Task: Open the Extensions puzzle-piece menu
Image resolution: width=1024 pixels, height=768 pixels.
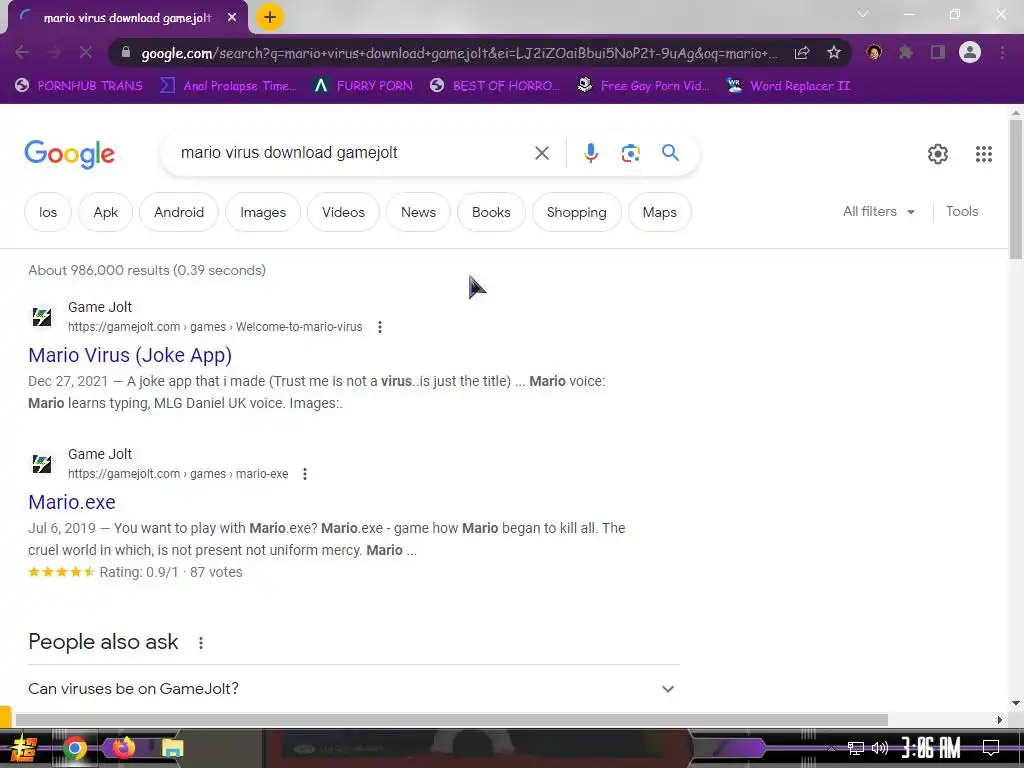Action: click(906, 52)
